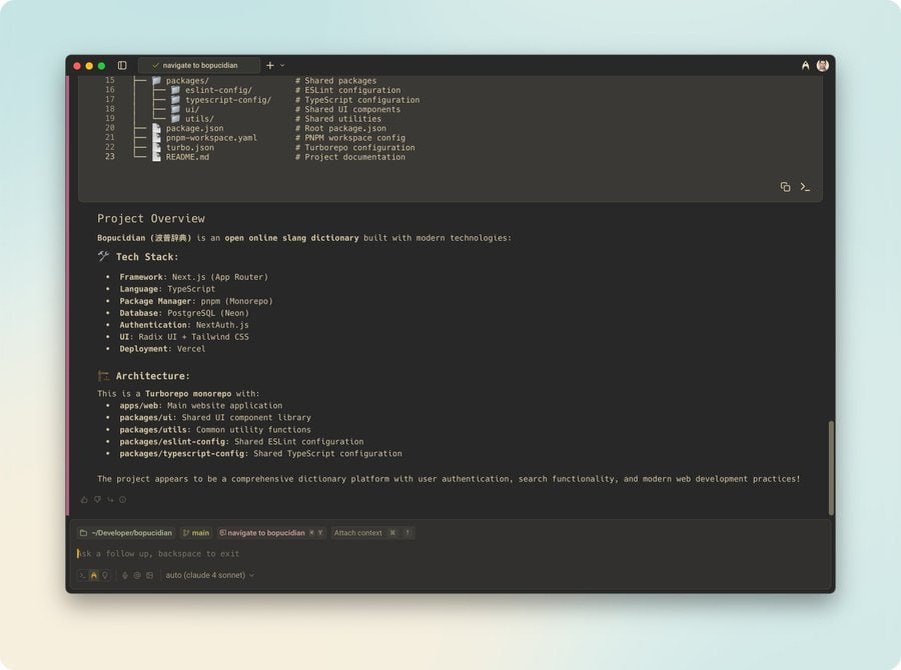
Task: Open the response info icon
Action: [x=122, y=499]
